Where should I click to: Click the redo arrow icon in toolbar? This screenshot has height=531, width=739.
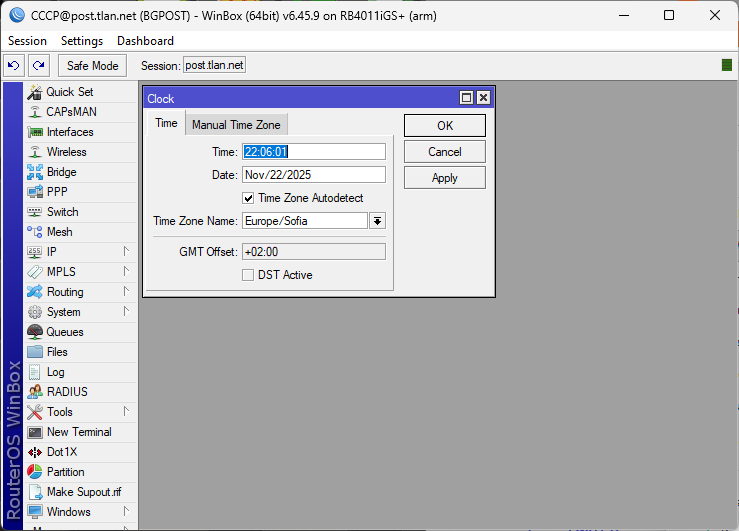pyautogui.click(x=39, y=65)
